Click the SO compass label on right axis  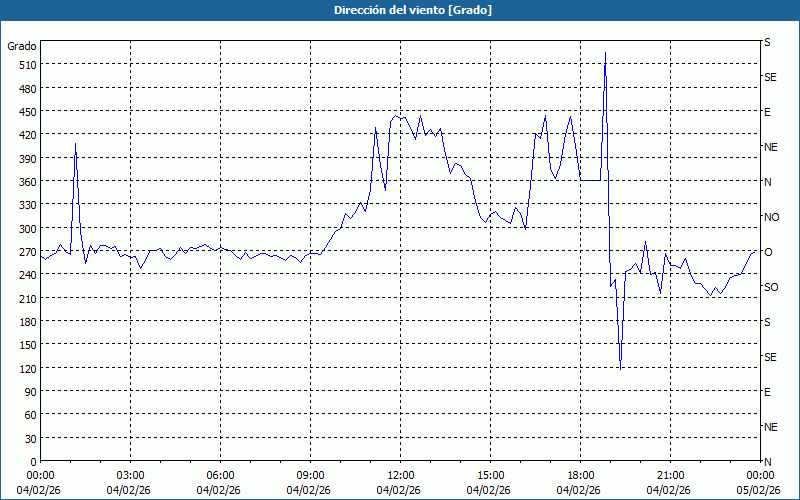pyautogui.click(x=771, y=287)
